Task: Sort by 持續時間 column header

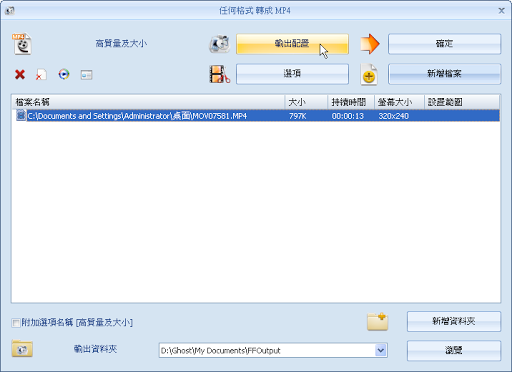Action: (x=351, y=102)
